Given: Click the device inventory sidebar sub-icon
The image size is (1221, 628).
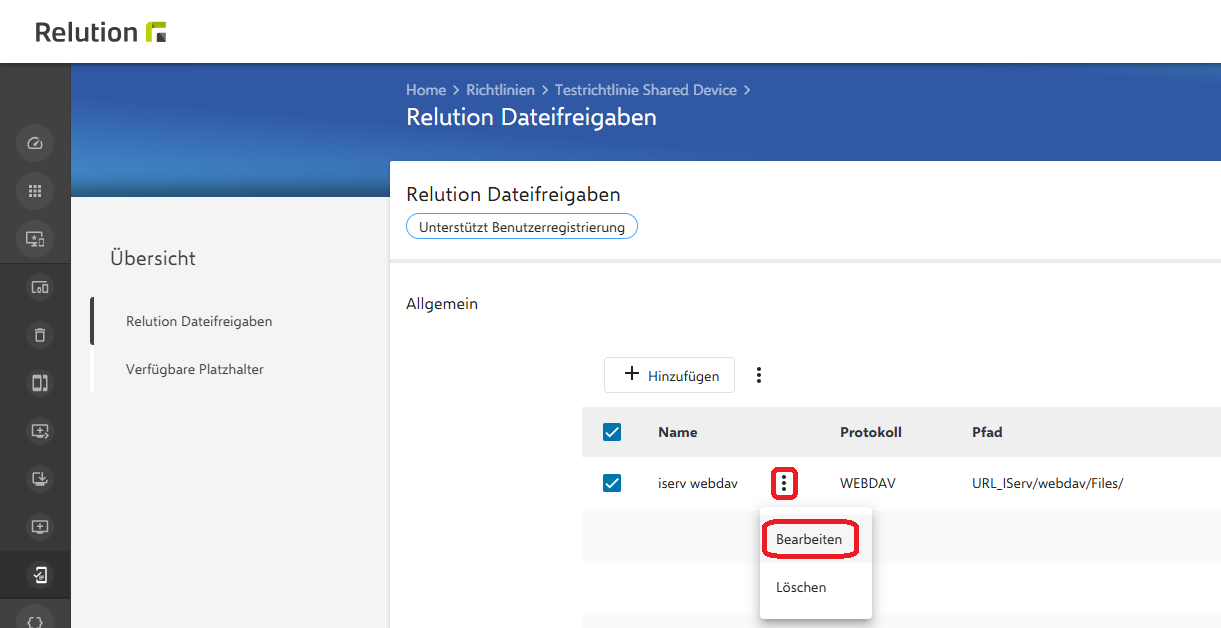Looking at the screenshot, I should [x=40, y=288].
